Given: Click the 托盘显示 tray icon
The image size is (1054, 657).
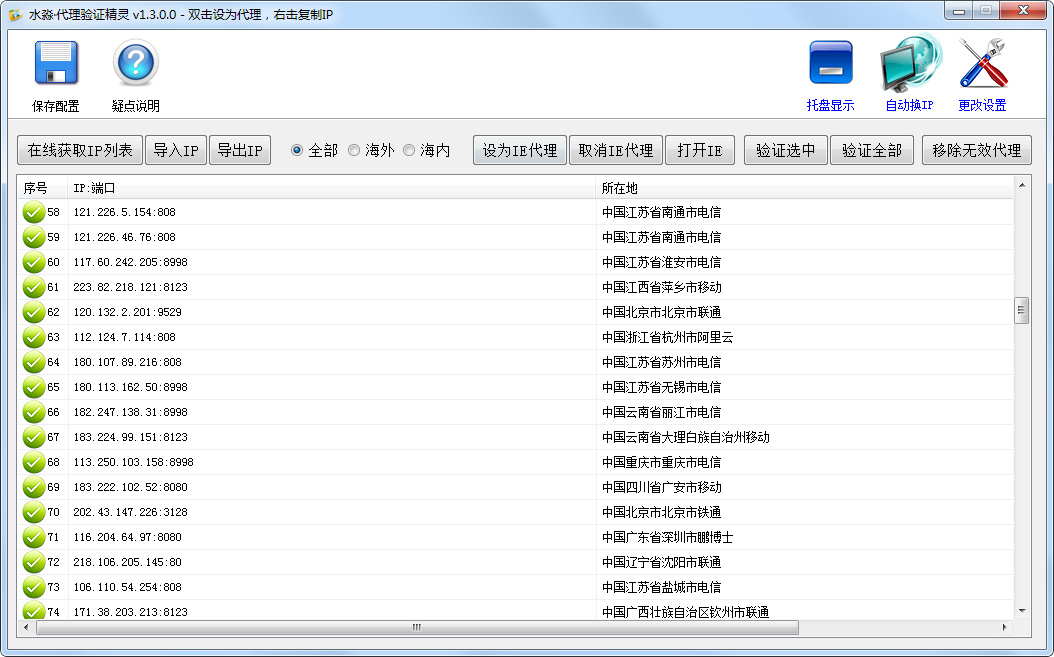Looking at the screenshot, I should click(x=830, y=64).
